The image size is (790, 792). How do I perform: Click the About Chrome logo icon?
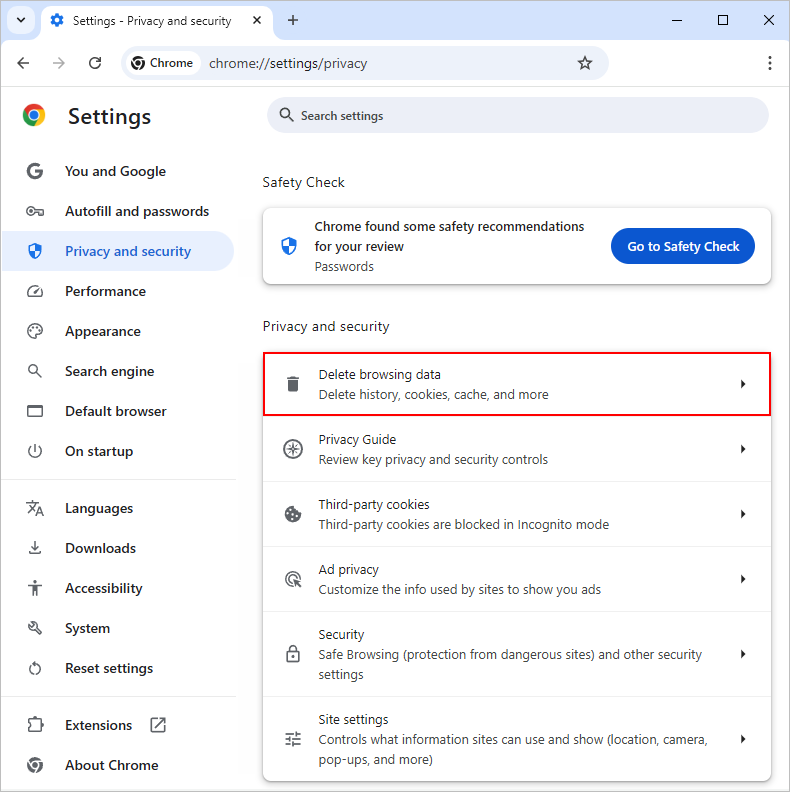point(35,765)
